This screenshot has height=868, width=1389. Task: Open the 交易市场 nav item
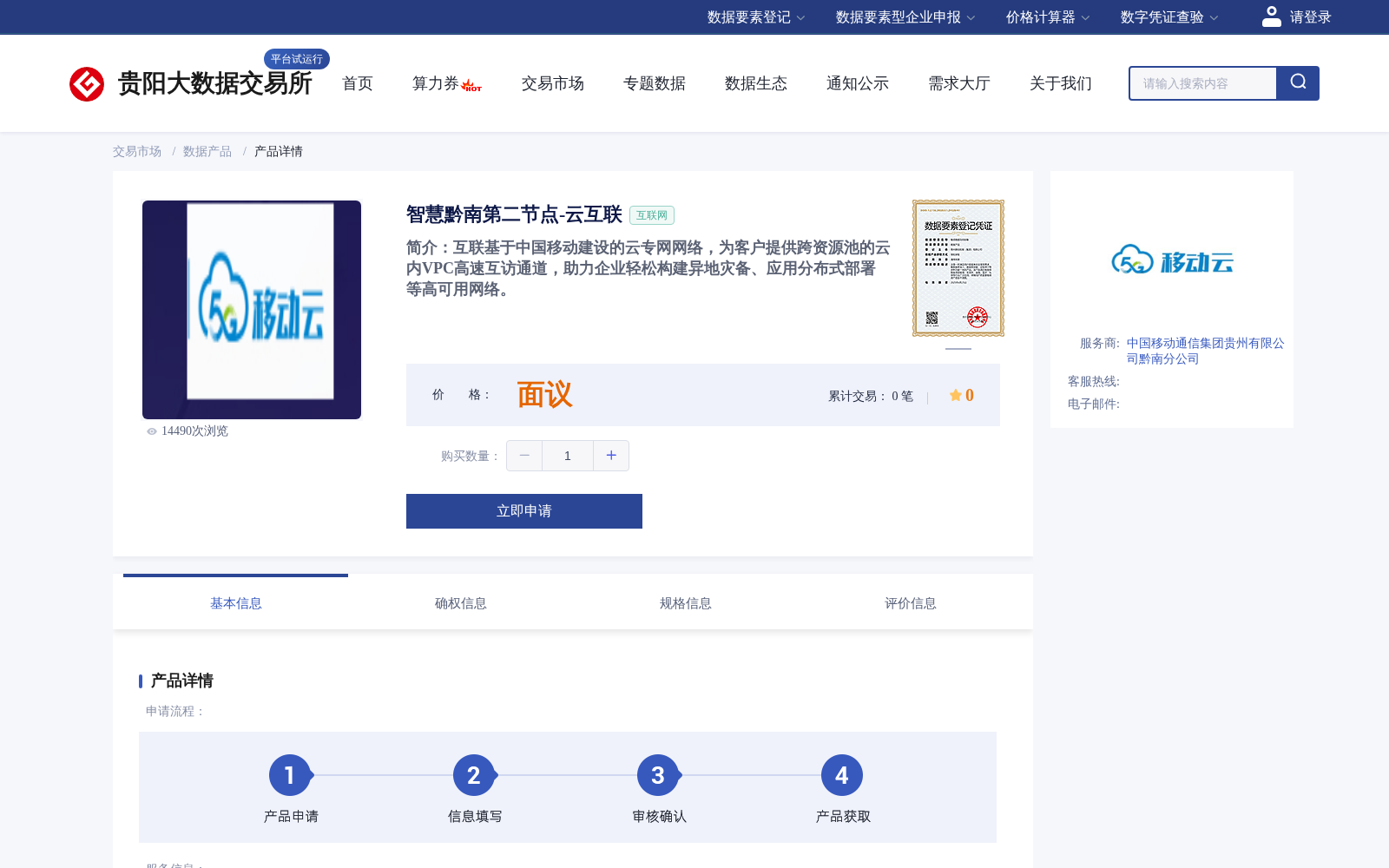point(553,83)
